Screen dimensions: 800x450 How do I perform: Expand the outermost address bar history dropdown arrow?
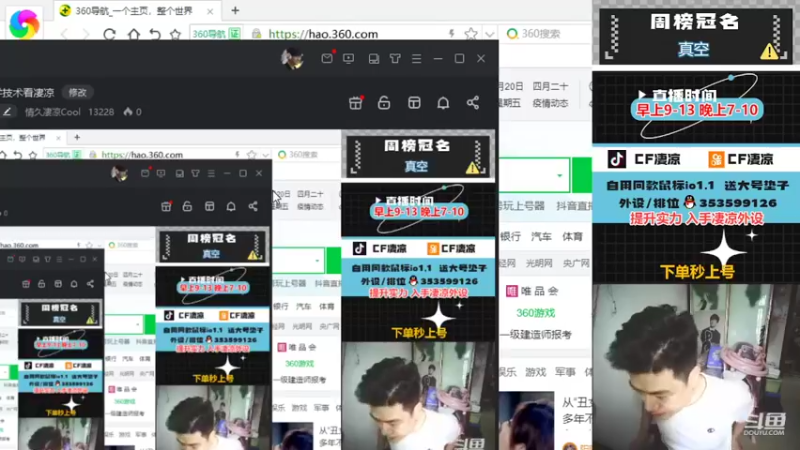489,34
